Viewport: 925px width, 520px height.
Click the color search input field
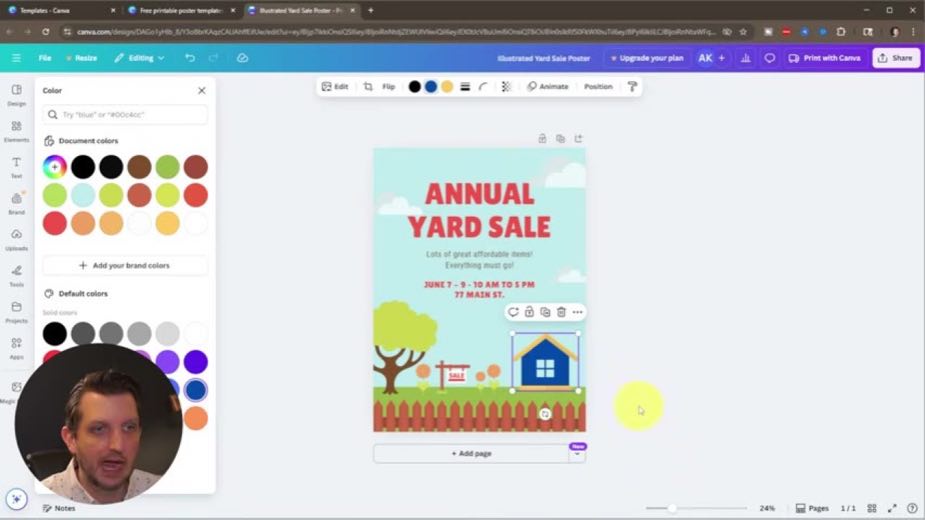click(x=124, y=115)
